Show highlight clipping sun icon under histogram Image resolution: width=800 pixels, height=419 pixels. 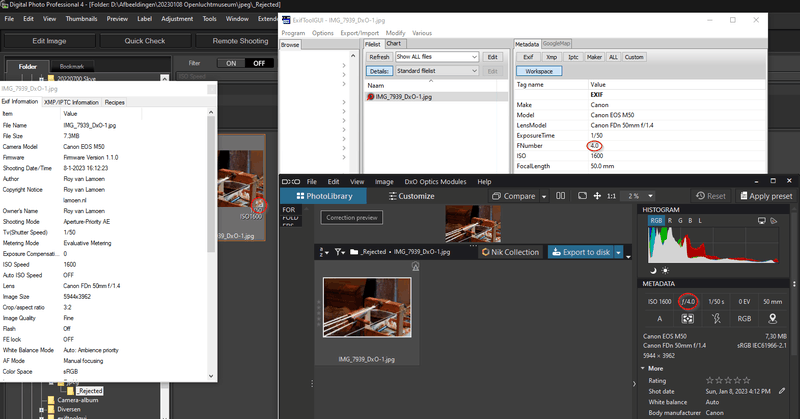pyautogui.click(x=665, y=270)
